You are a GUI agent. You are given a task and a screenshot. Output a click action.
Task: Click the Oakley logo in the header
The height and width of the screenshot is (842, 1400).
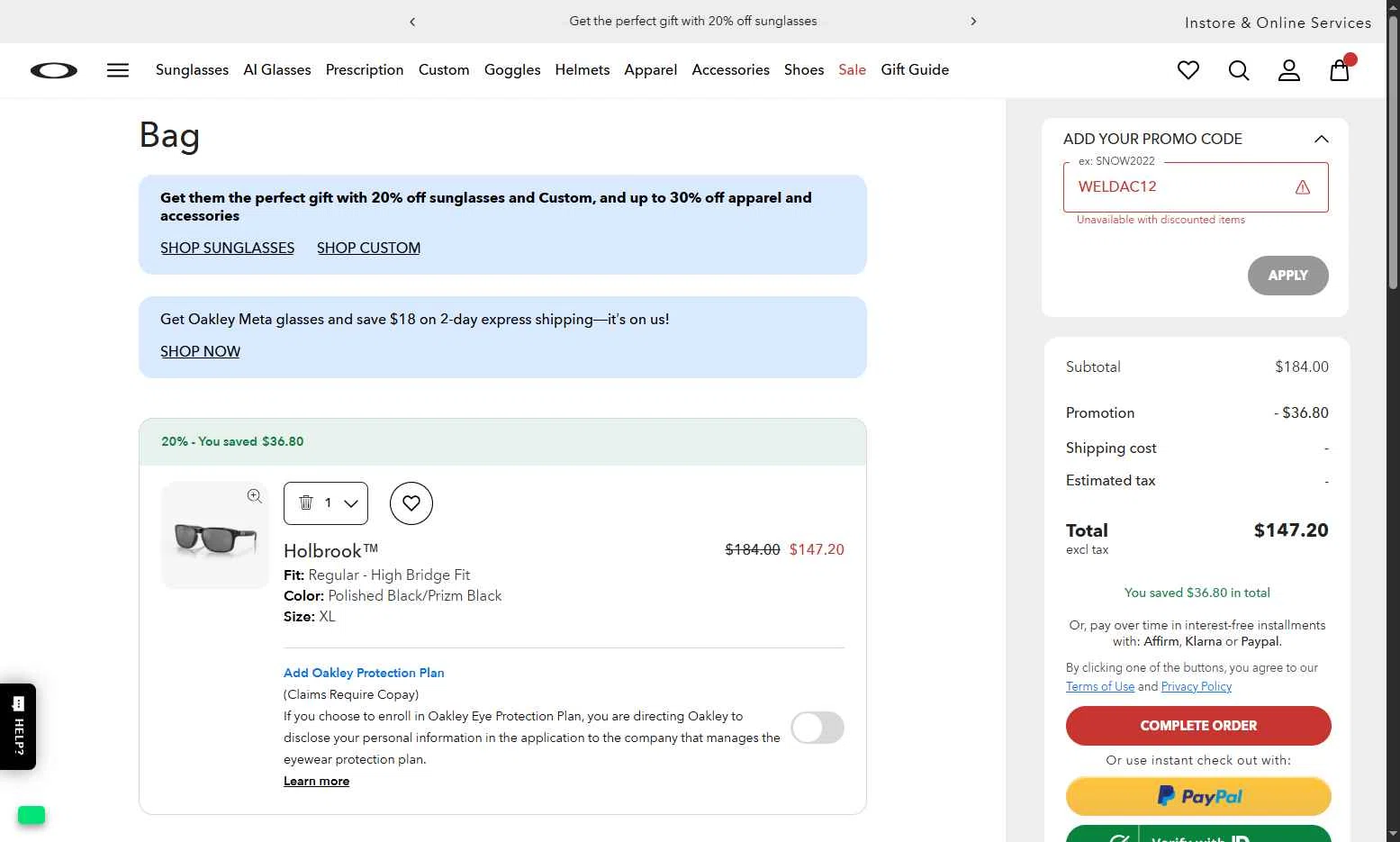54,70
